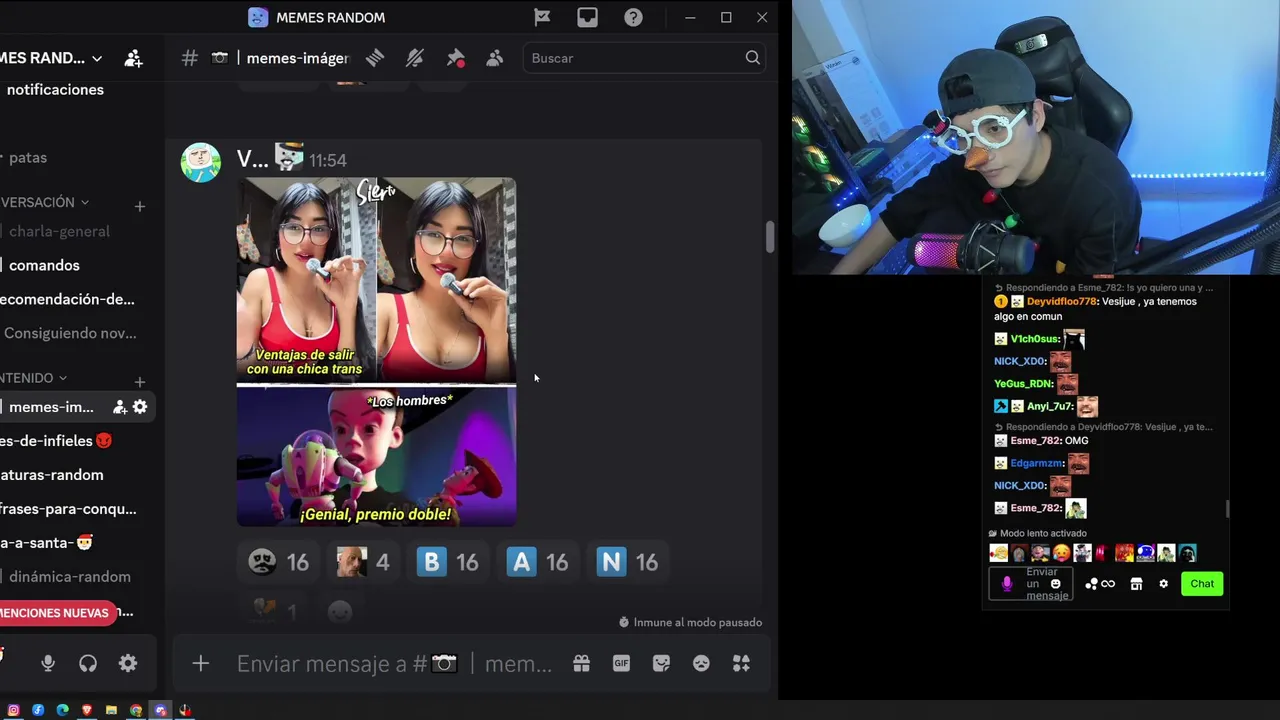
Task: Click Deyvidfloo778 username in stream chat
Action: click(x=1062, y=301)
